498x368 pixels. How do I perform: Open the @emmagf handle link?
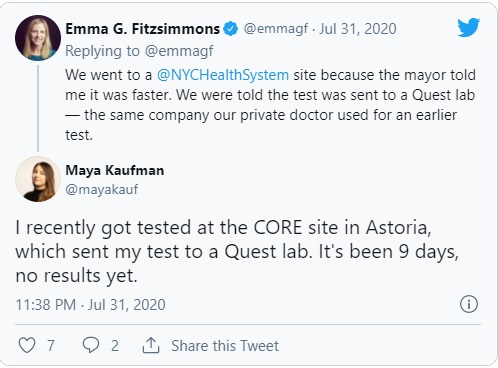(276, 29)
